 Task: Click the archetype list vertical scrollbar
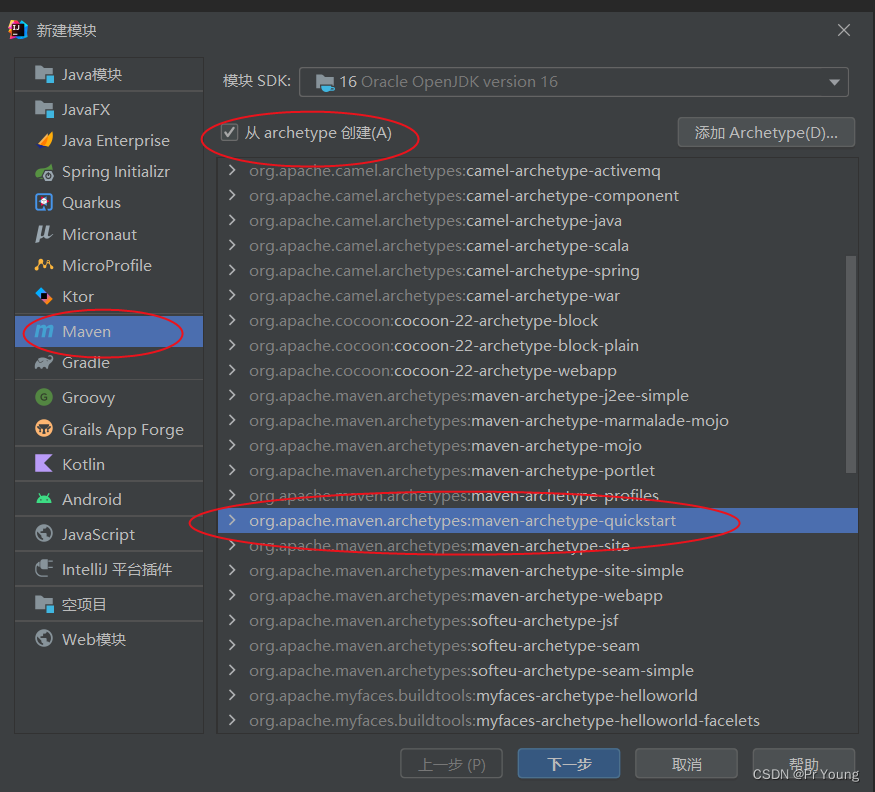[x=850, y=364]
